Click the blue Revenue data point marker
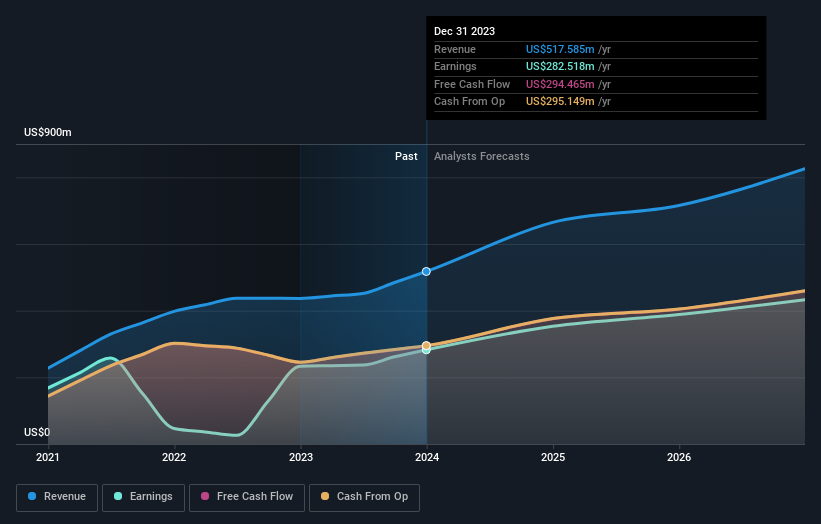The height and width of the screenshot is (524, 821). (426, 271)
